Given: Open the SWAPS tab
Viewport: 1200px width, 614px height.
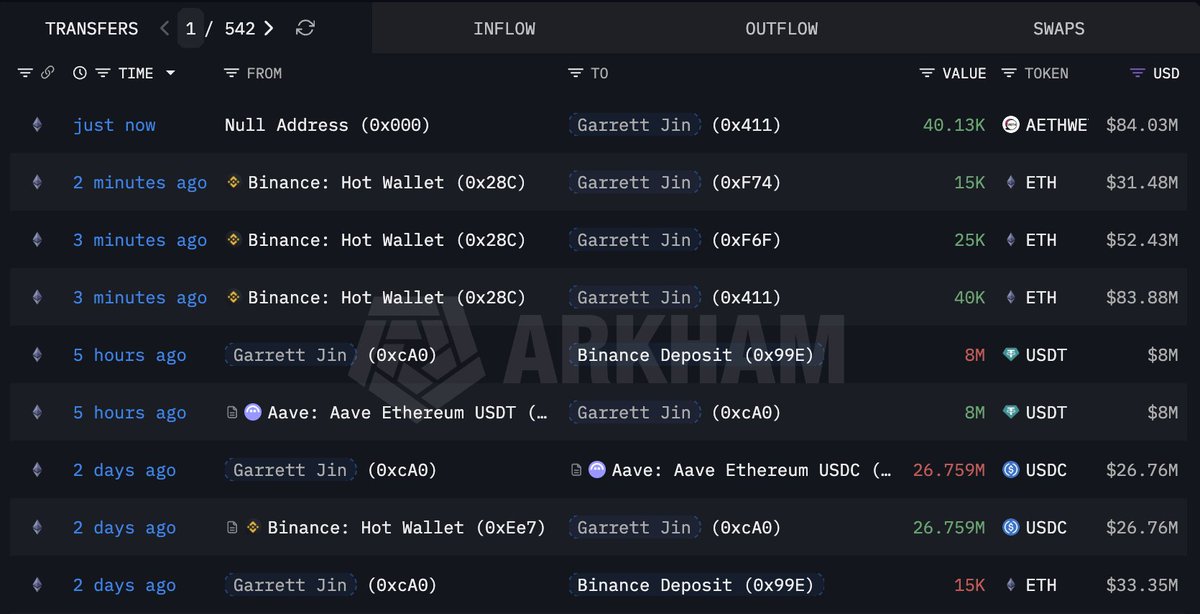Looking at the screenshot, I should 1058,28.
